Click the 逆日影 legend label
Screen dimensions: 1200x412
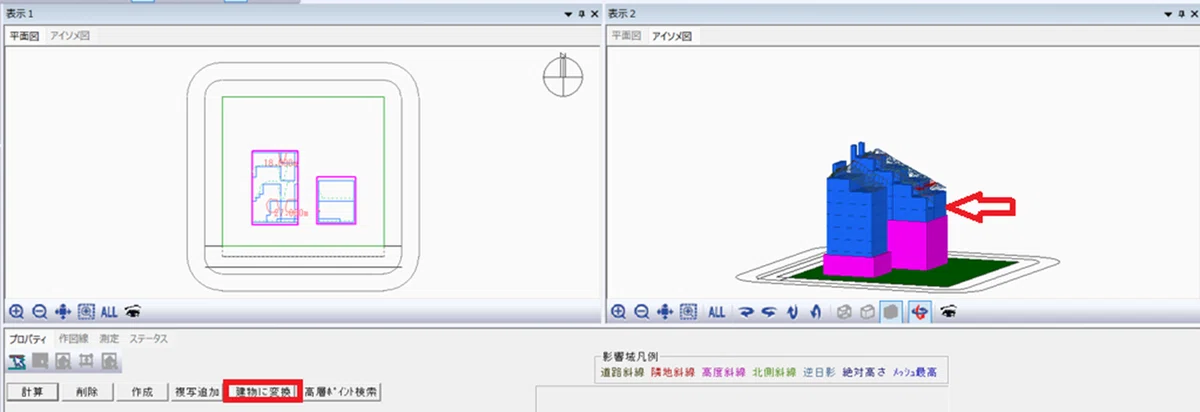[x=819, y=372]
